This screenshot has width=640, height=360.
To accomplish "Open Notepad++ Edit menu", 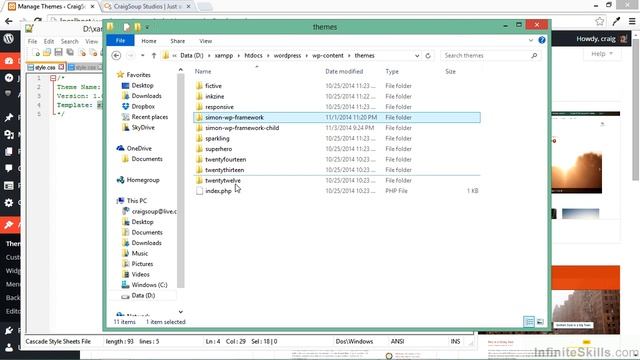I will [49, 42].
